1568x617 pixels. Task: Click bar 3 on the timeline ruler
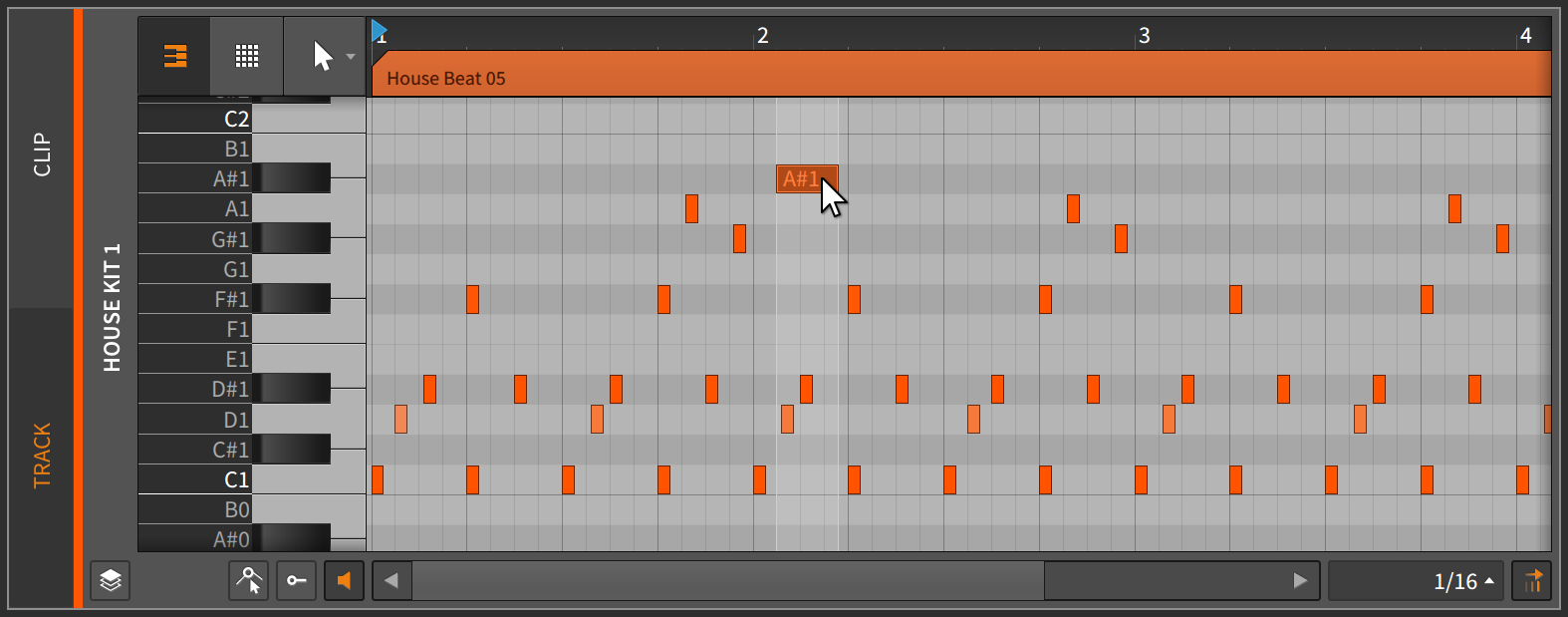1144,35
